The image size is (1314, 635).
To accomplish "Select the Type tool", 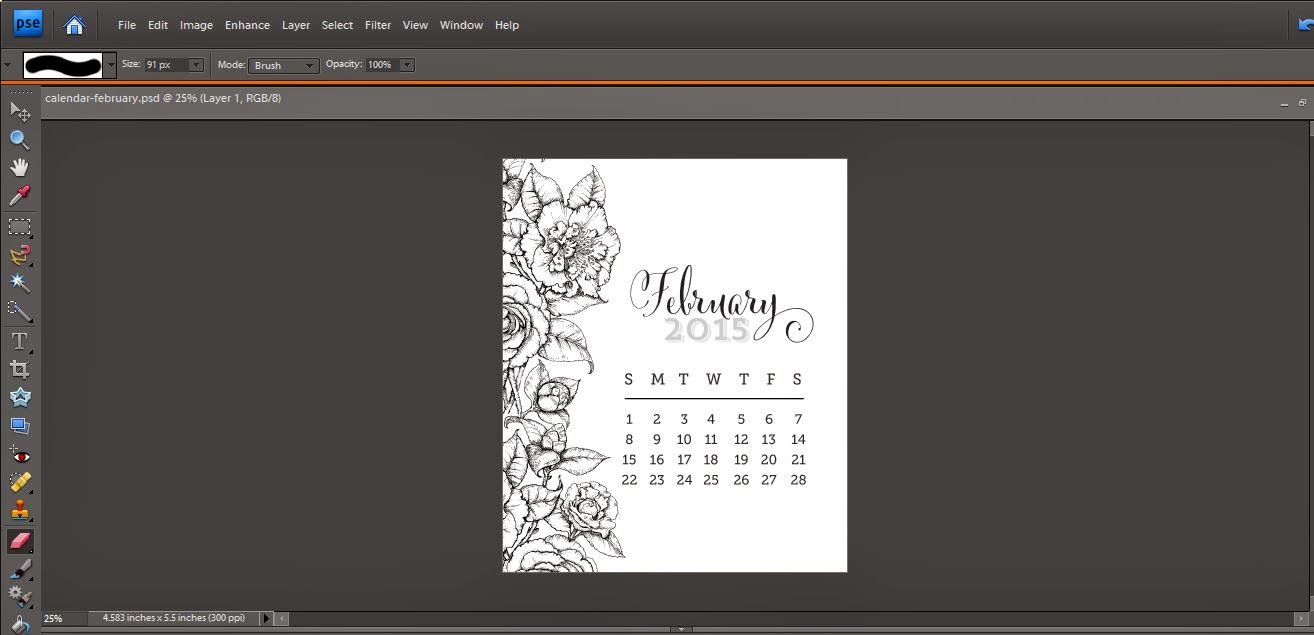I will 20,341.
